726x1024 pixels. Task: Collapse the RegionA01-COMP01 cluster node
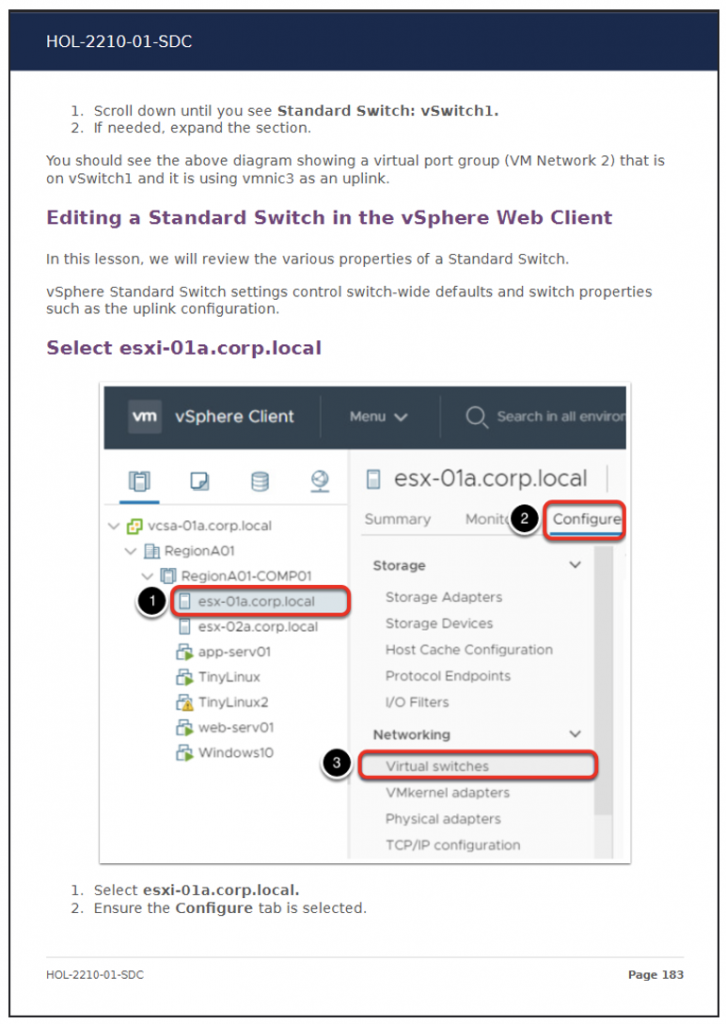point(148,576)
